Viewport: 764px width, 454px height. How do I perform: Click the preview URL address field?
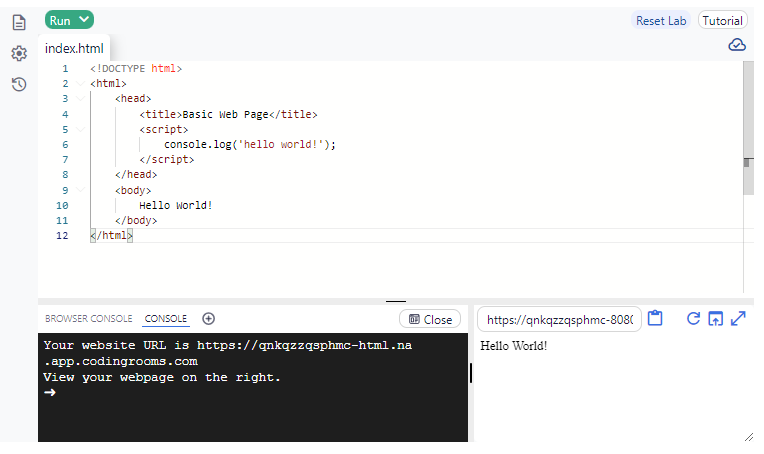pyautogui.click(x=559, y=320)
